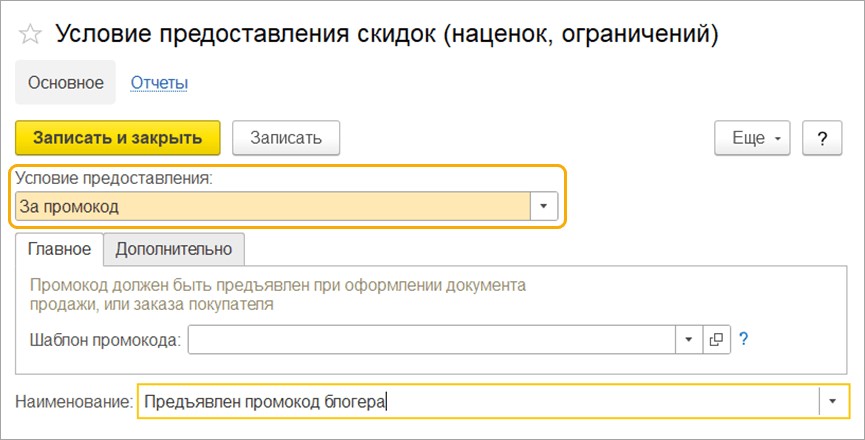Click the form title Условие предоставления скидок
The height and width of the screenshot is (440, 865).
click(x=386, y=34)
